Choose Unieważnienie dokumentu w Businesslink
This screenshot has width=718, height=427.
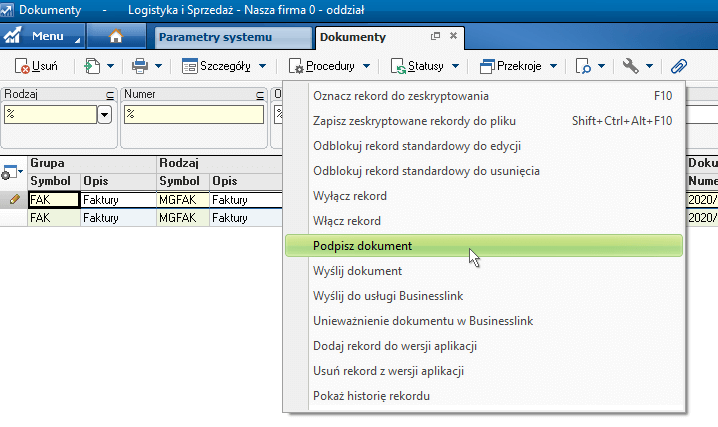484,321
